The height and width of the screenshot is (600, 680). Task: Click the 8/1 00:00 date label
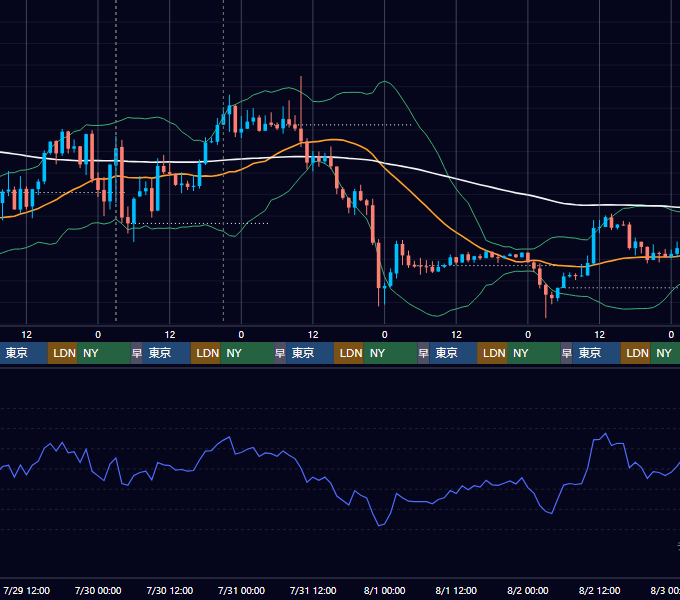384,590
